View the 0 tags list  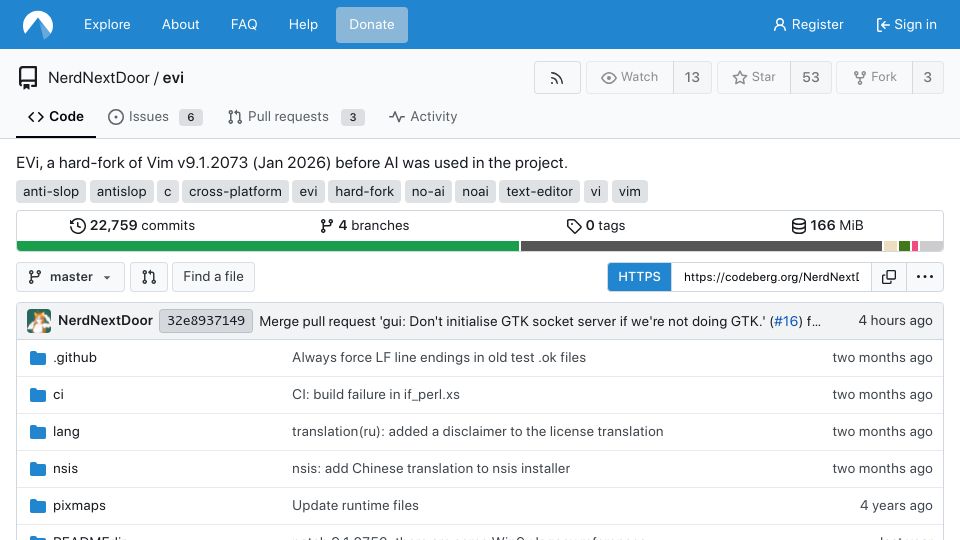point(596,226)
